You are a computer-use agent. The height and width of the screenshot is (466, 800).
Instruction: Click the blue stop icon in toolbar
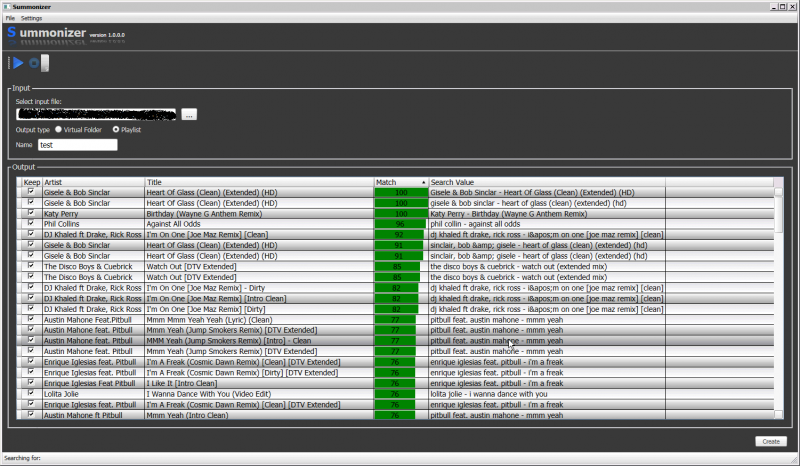click(x=34, y=63)
